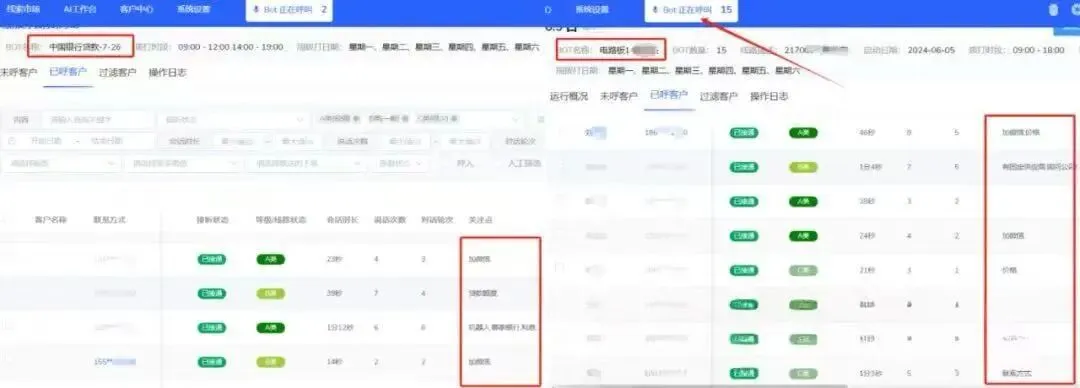Click the 已接通 badge in the 1分4秒 row
The height and width of the screenshot is (388, 1080).
[744, 167]
